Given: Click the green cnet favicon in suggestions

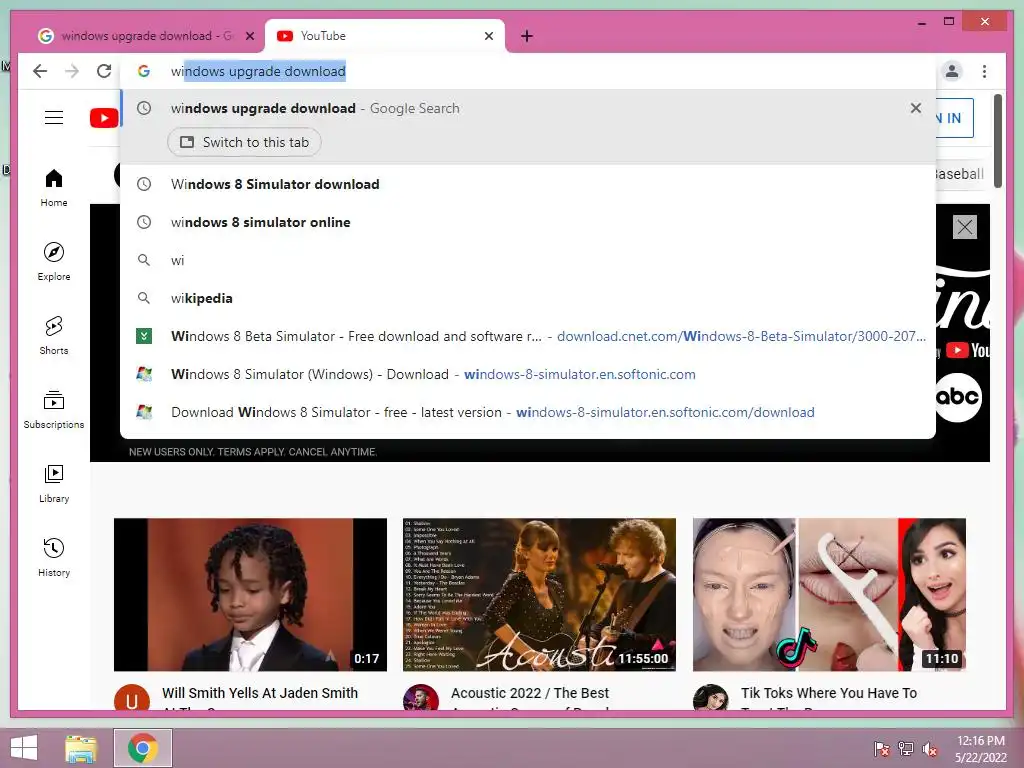Looking at the screenshot, I should point(144,336).
